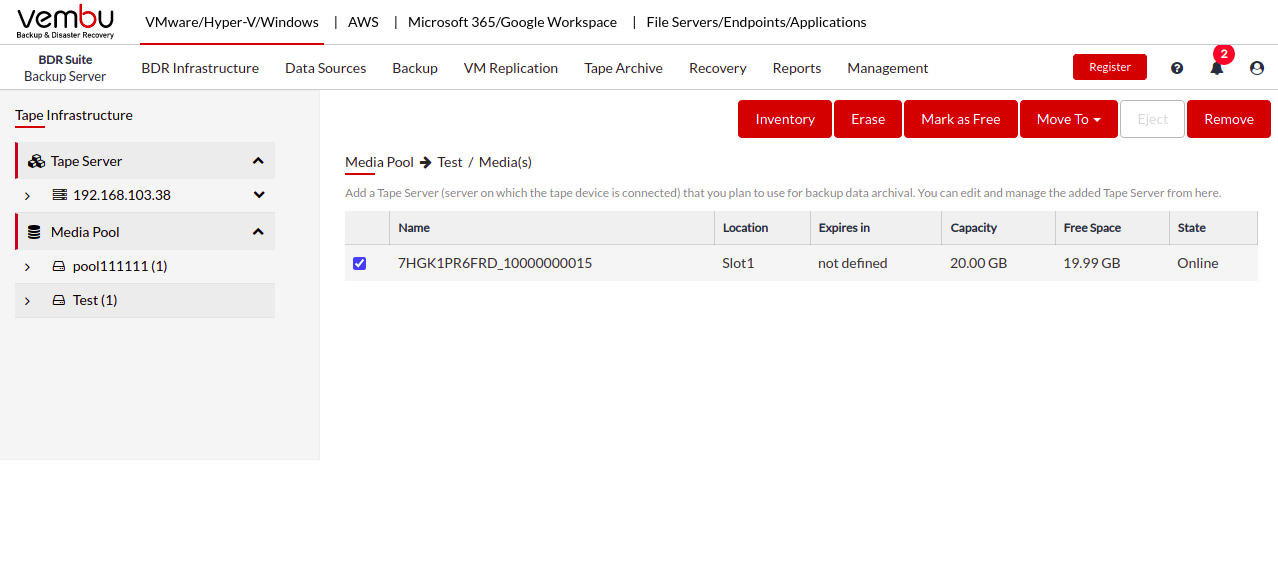Collapse the Tape Server section chevron
1278x581 pixels.
[x=258, y=161]
